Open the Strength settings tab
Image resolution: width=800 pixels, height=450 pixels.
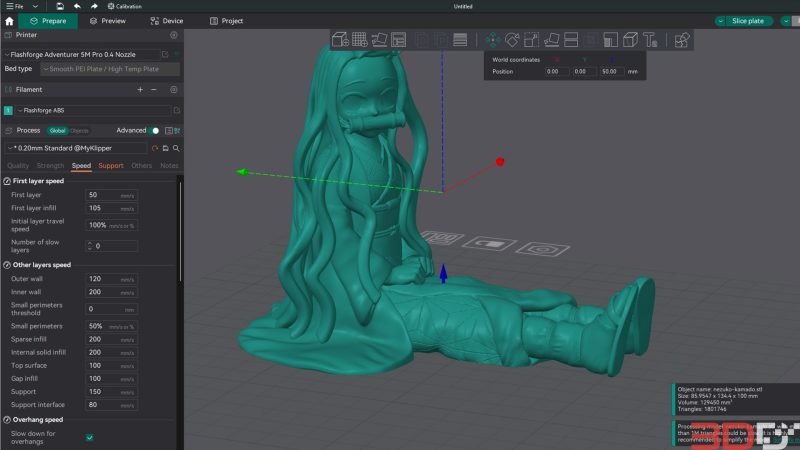pos(50,165)
